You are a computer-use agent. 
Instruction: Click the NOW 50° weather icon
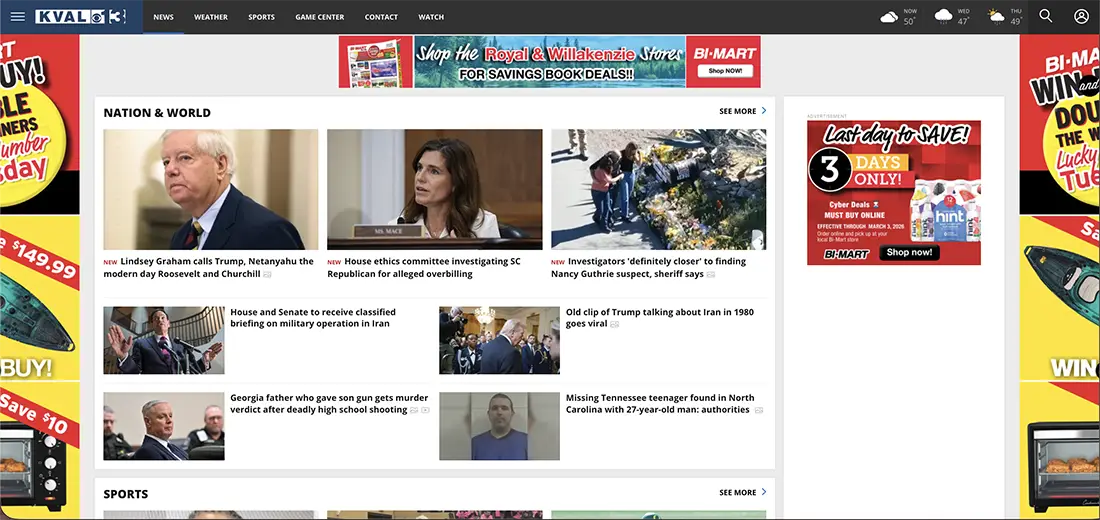click(889, 17)
